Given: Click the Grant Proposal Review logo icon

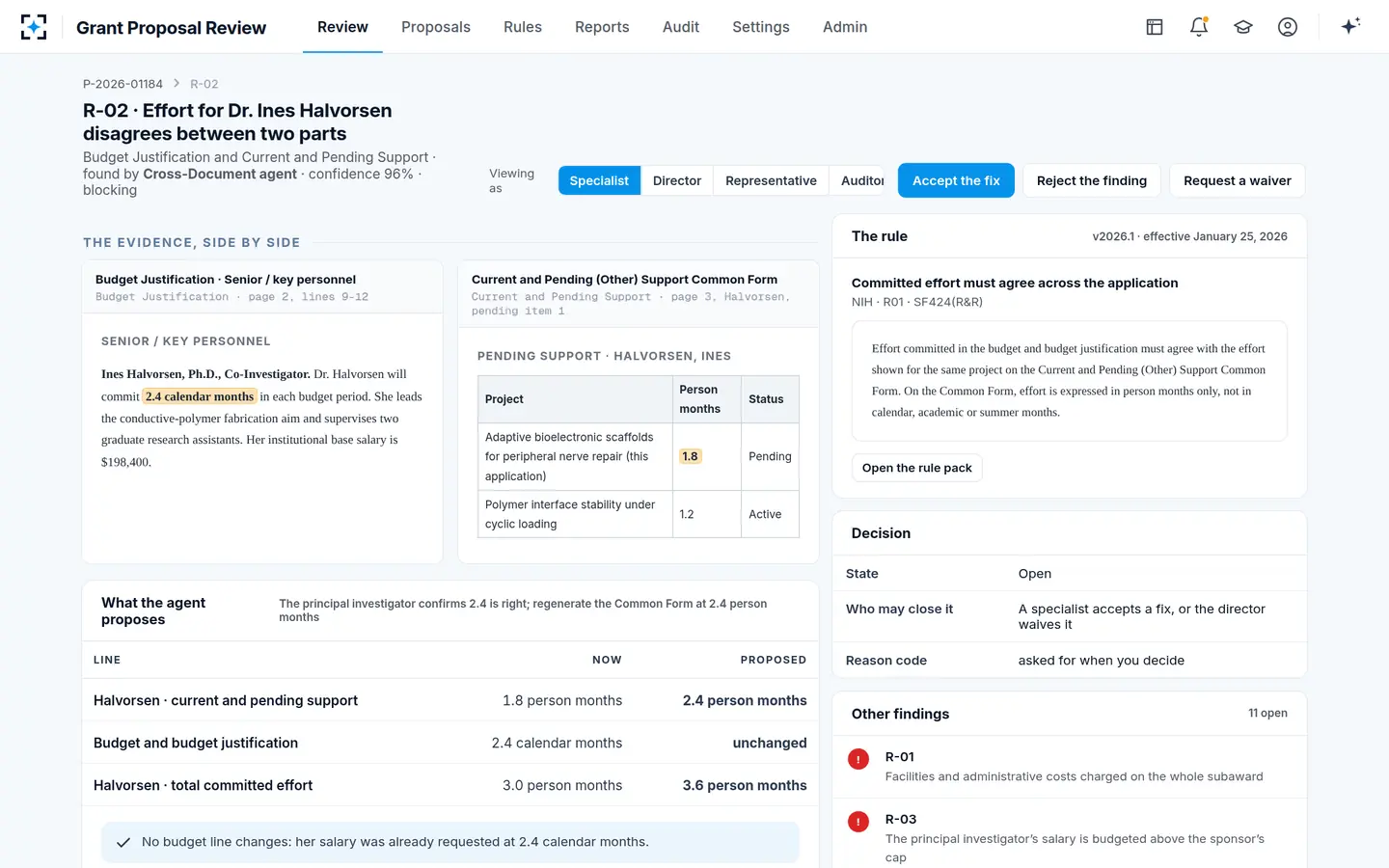Looking at the screenshot, I should click(34, 27).
